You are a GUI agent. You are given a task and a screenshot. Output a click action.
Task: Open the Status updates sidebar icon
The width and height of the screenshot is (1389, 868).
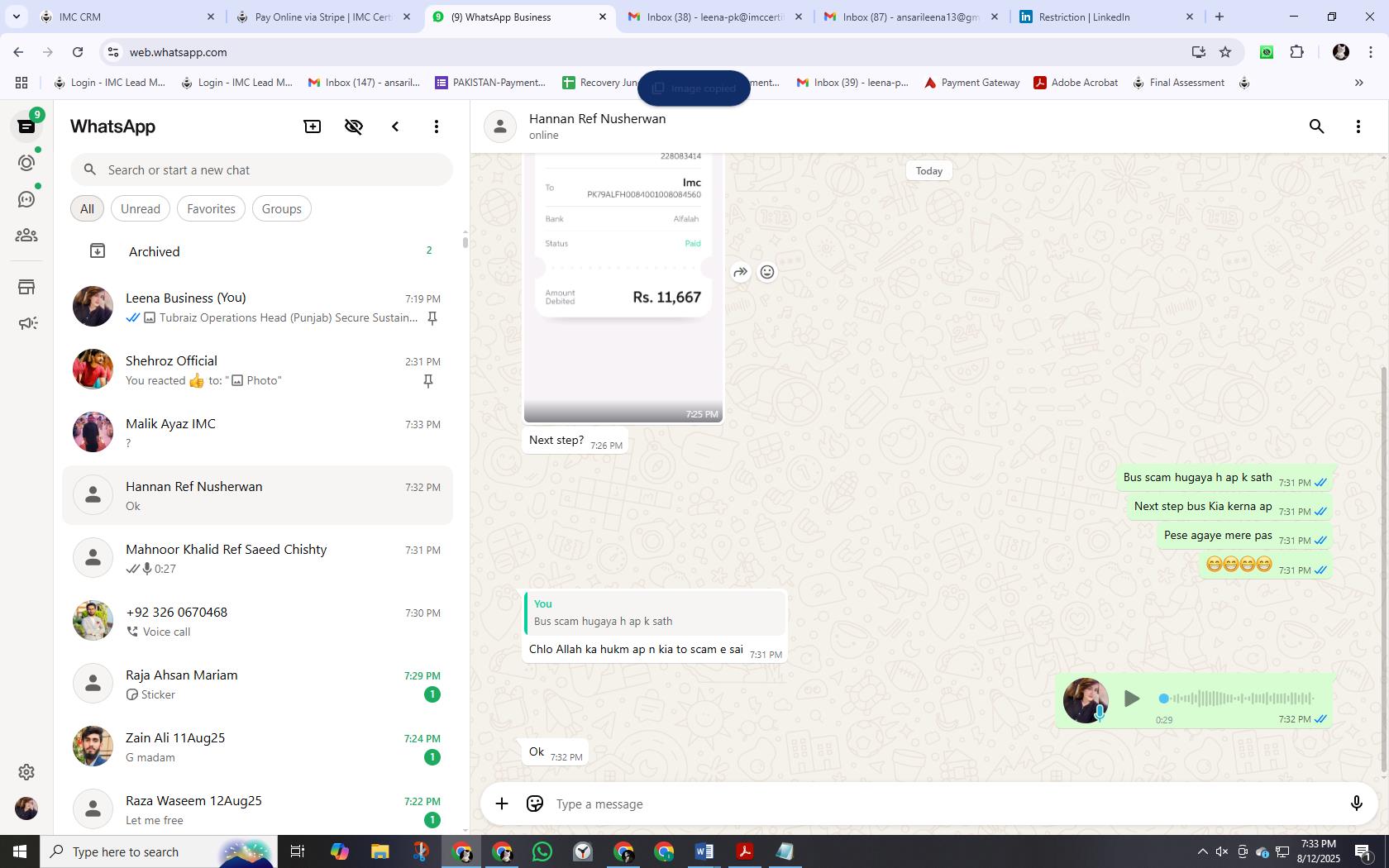tap(26, 163)
